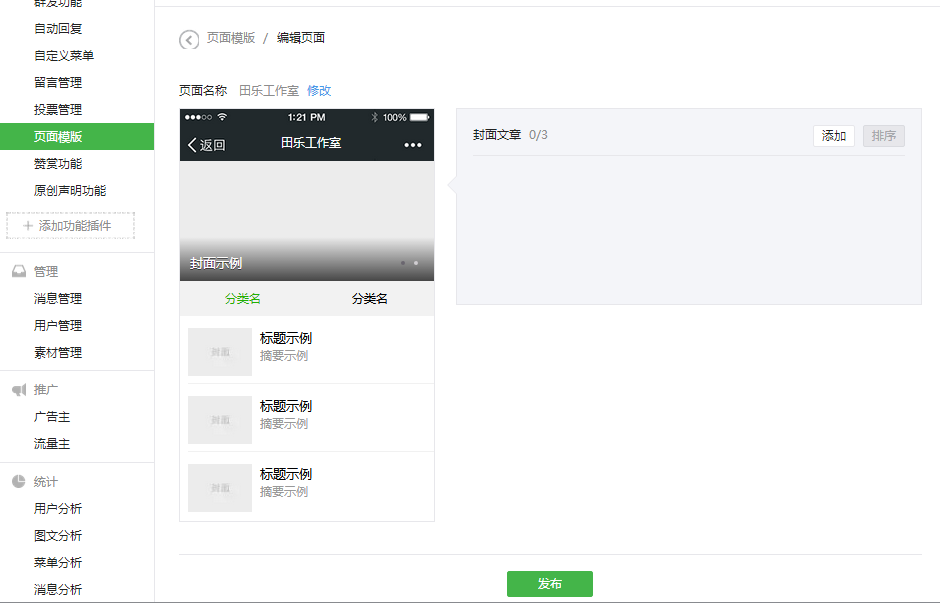Viewport: 940px width, 603px height.
Task: Click the 推广 section header
Action: 46,390
